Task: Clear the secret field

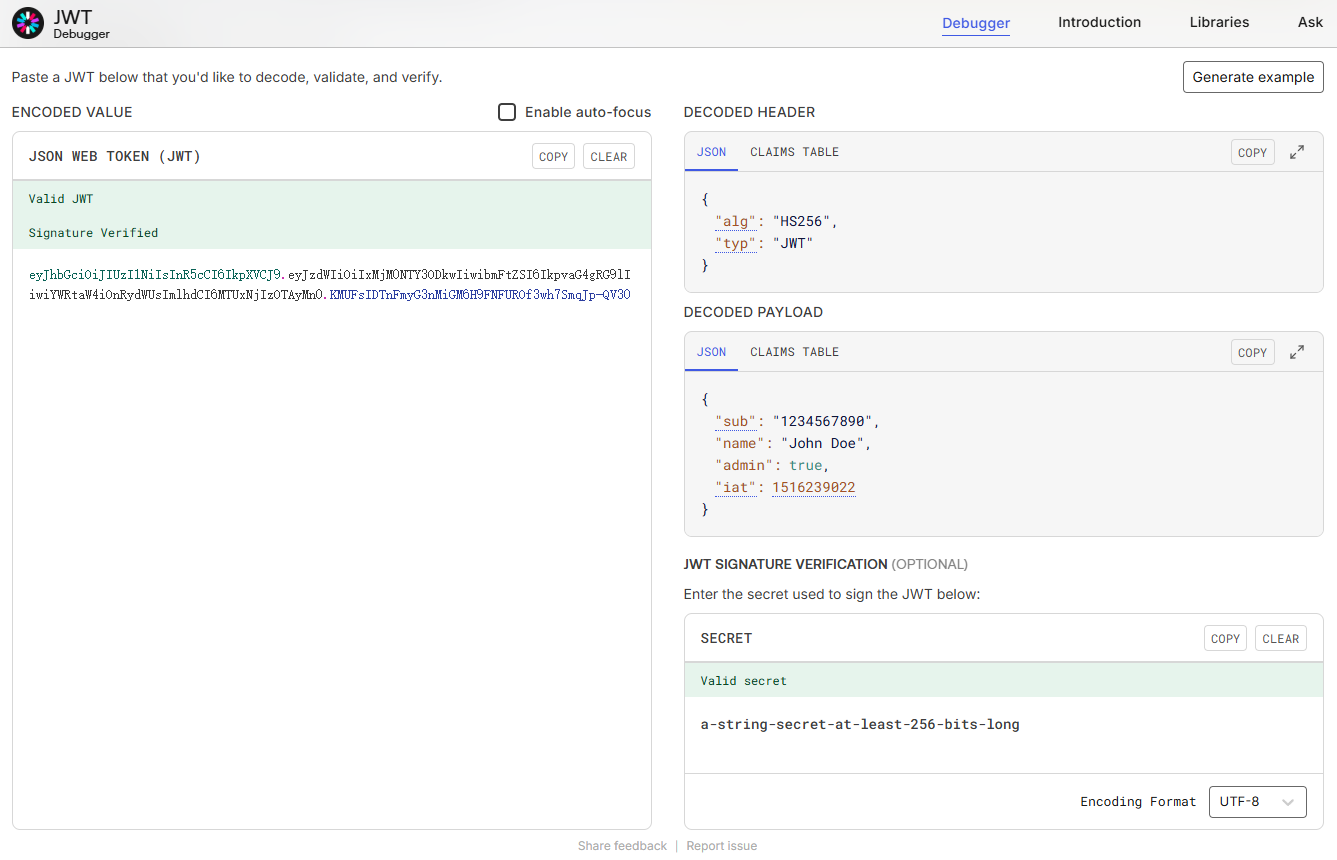Action: click(x=1280, y=638)
